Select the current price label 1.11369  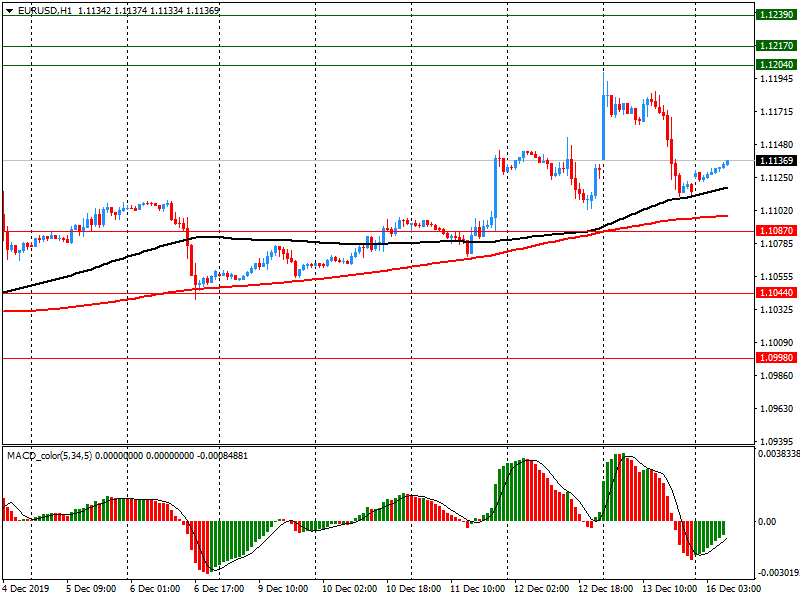[x=776, y=161]
